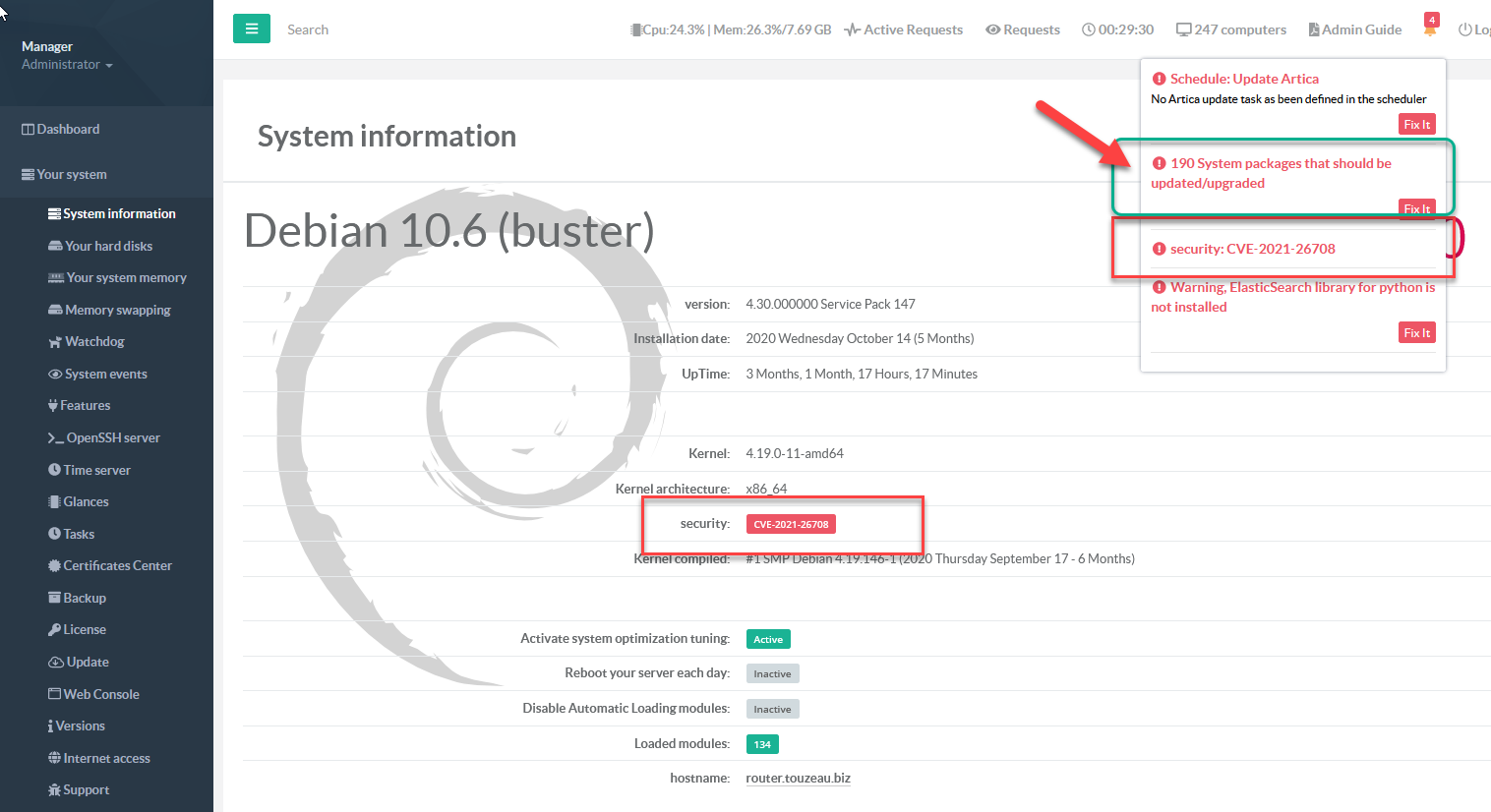Click the Active Requests pulse icon
Image resolution: width=1491 pixels, height=812 pixels.
tap(852, 29)
